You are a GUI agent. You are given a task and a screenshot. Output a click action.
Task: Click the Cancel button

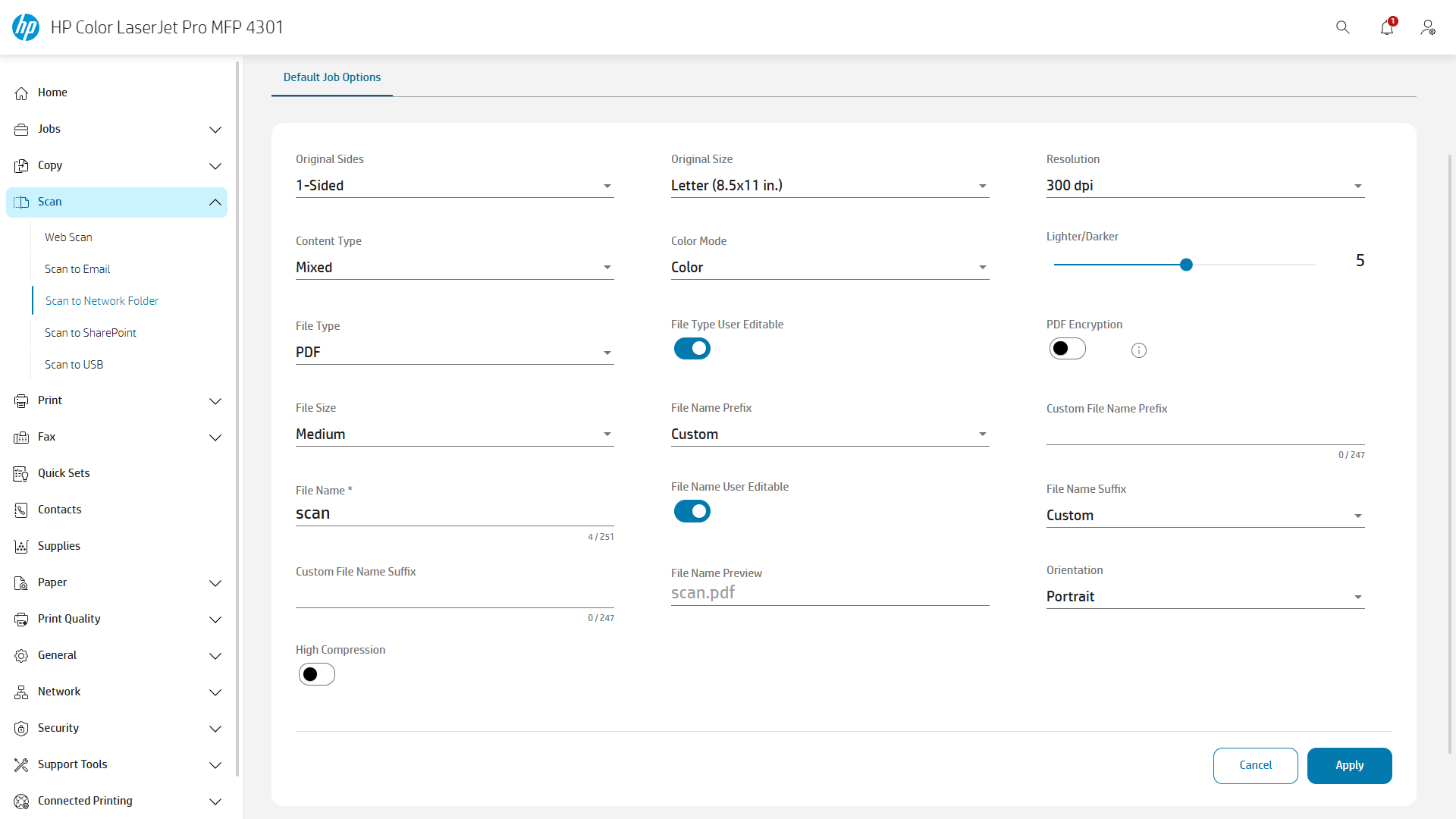(x=1255, y=765)
